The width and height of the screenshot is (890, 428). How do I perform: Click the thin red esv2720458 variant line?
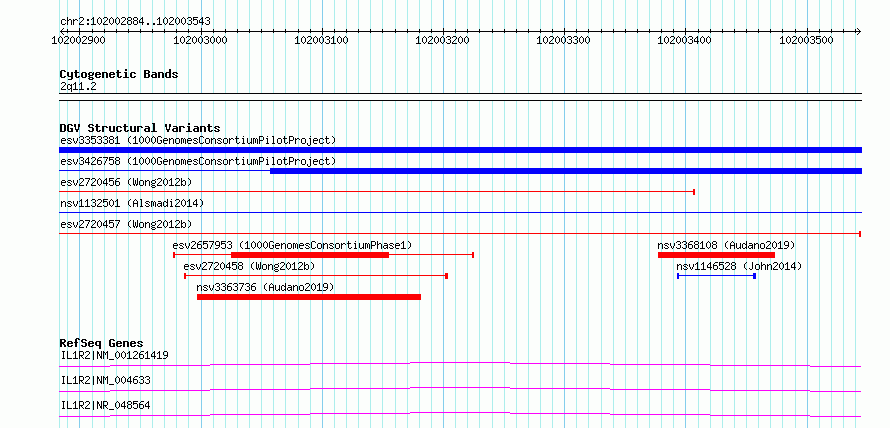click(x=316, y=276)
